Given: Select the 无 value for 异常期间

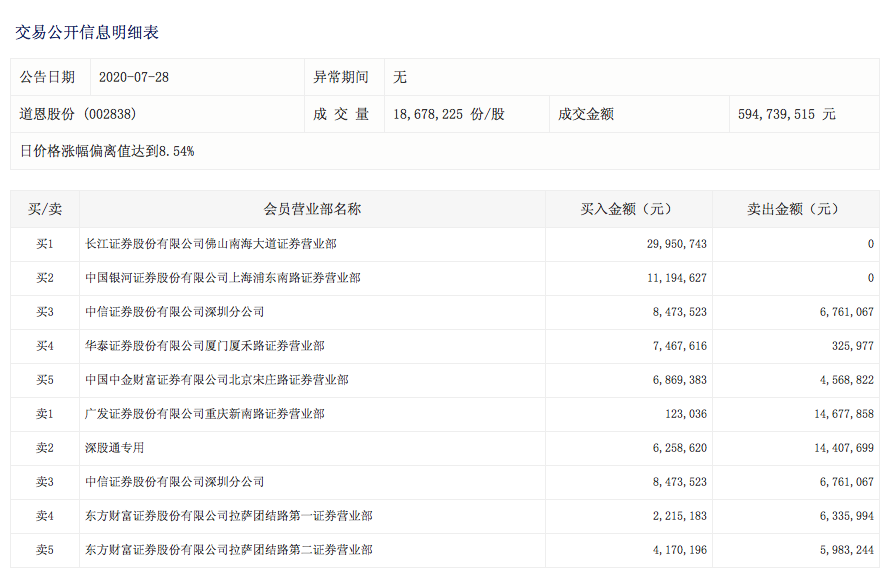Looking at the screenshot, I should click(400, 77).
